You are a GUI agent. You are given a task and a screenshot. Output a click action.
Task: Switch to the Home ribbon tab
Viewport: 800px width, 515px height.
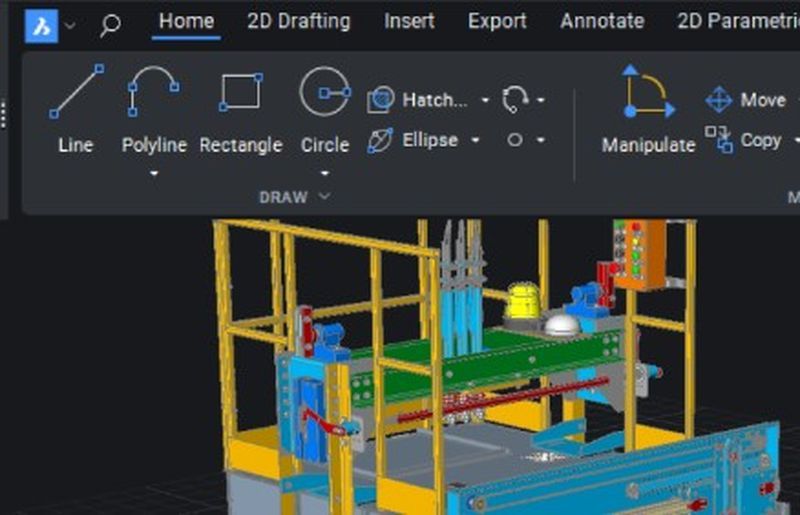pos(186,21)
